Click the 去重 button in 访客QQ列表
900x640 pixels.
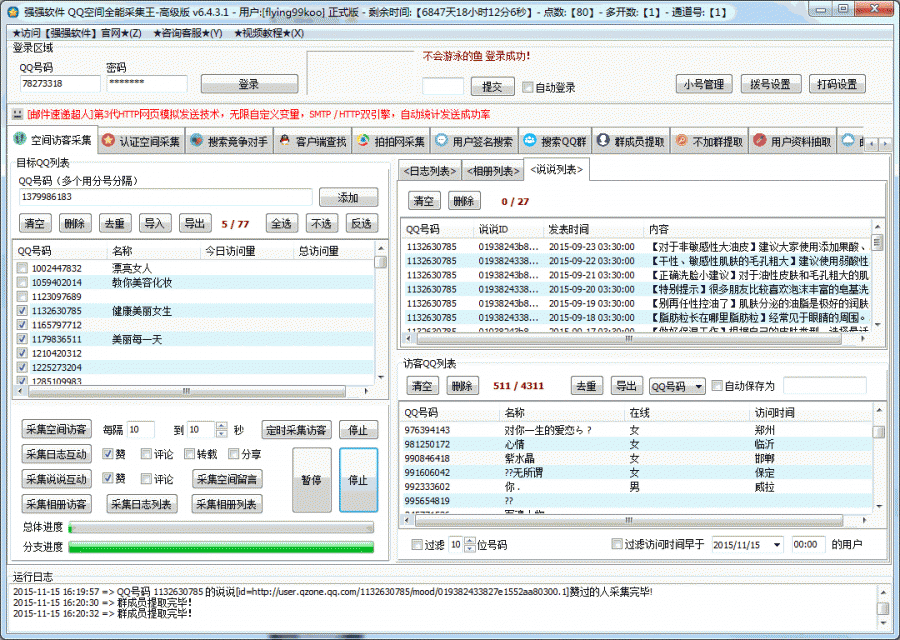[586, 386]
